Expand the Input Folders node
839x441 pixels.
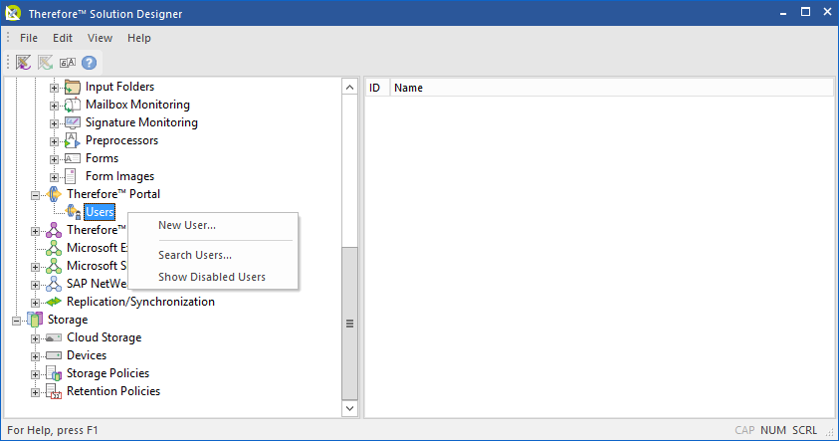pos(54,87)
